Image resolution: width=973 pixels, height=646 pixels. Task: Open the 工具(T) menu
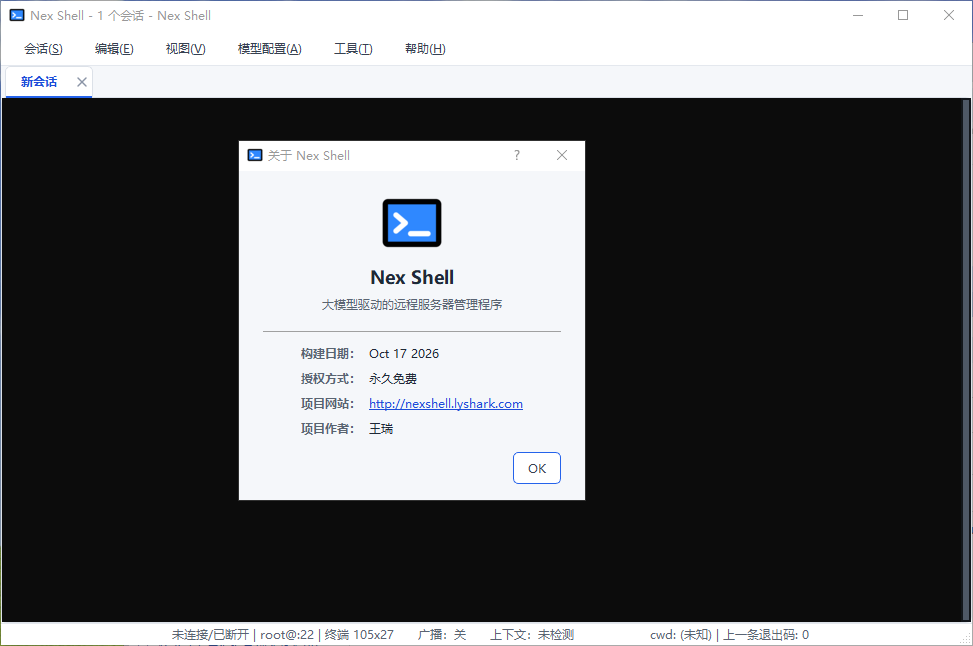coord(353,49)
